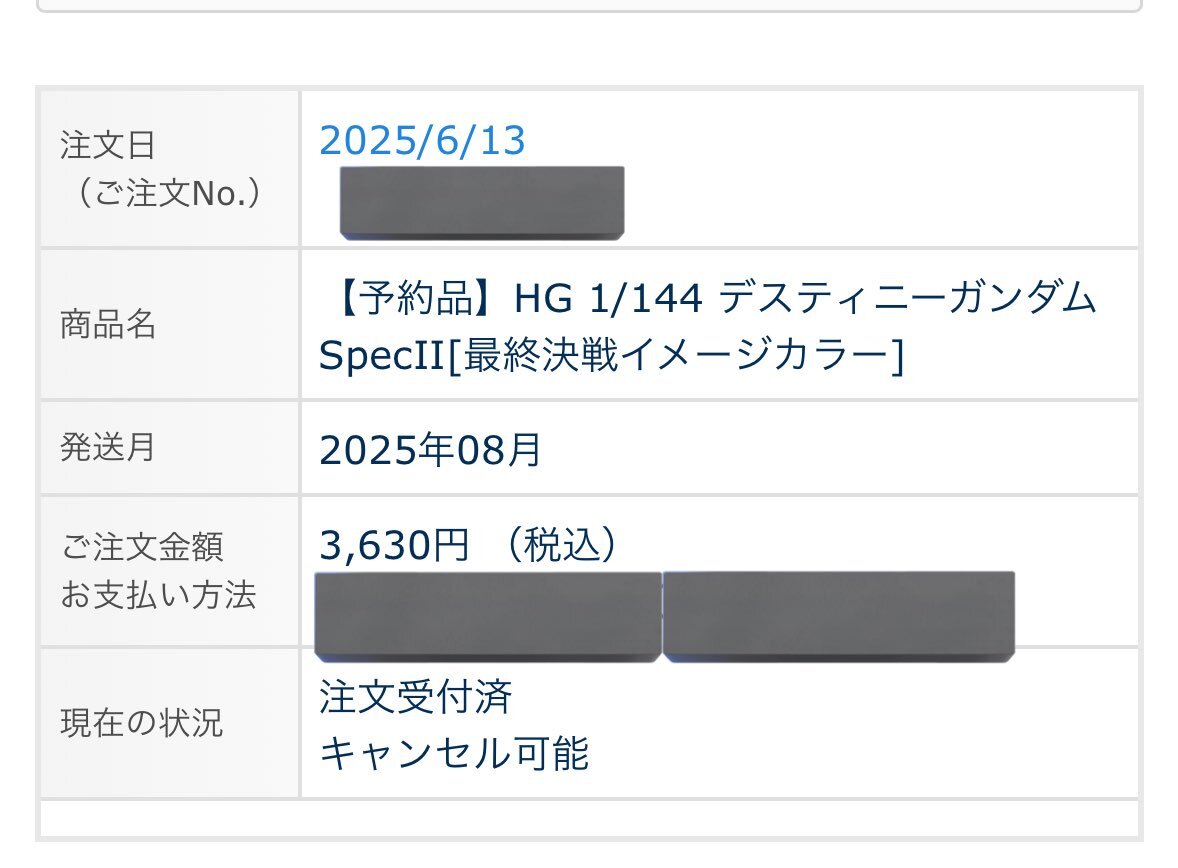Click the 注文受付済 status text
Screen dimensions: 1178x868
pyautogui.click(x=416, y=697)
